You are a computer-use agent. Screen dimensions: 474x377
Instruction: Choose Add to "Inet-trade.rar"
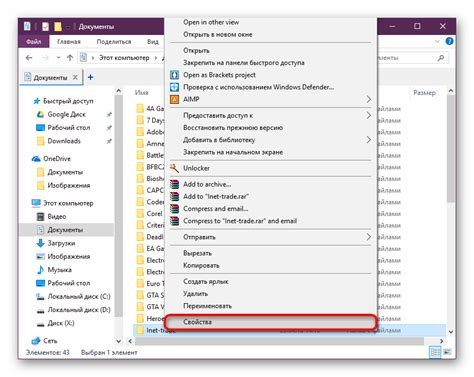pyautogui.click(x=216, y=196)
